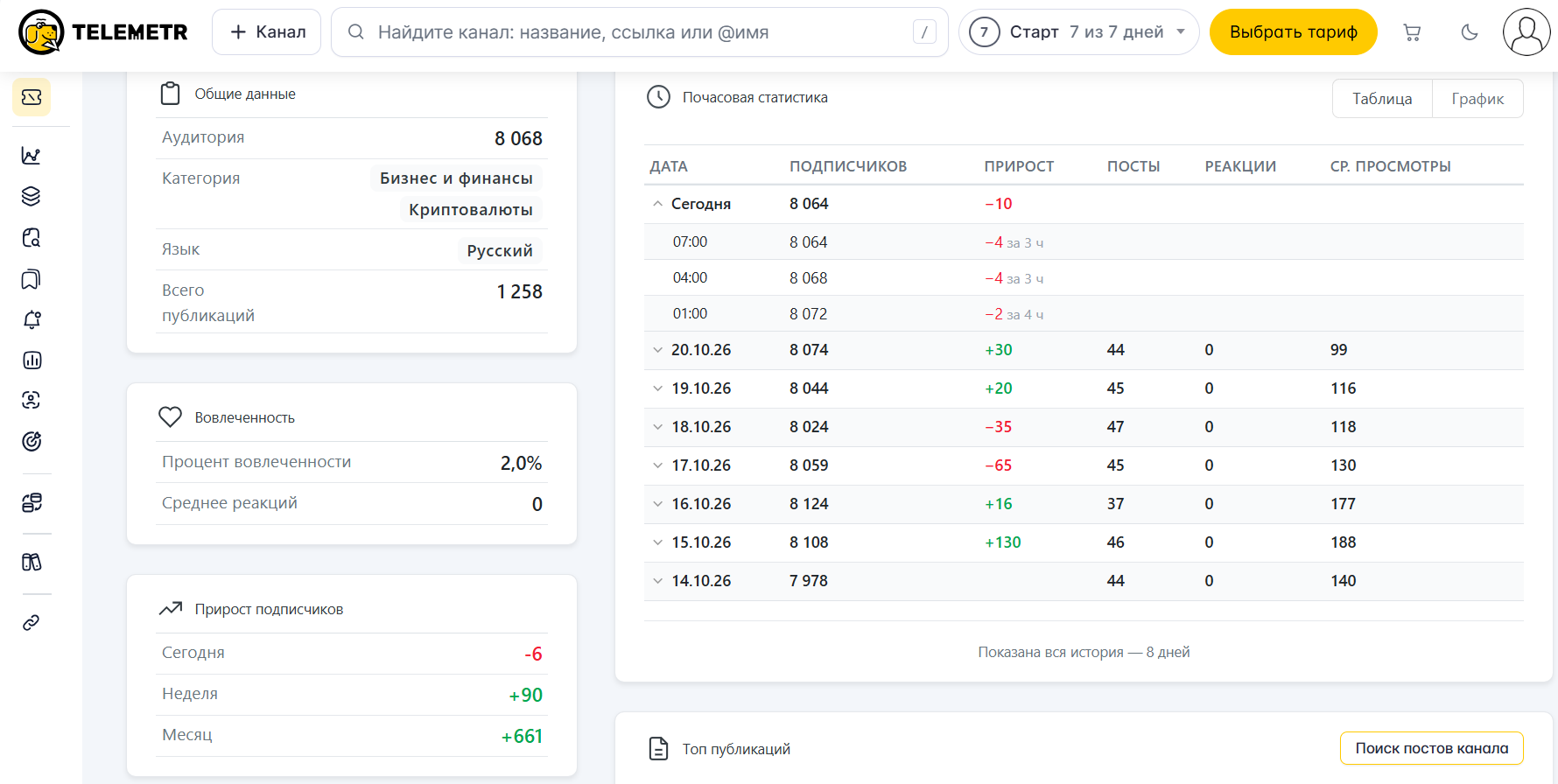Viewport: 1558px width, 784px height.
Task: Toggle dark mode moon icon
Action: (1470, 32)
